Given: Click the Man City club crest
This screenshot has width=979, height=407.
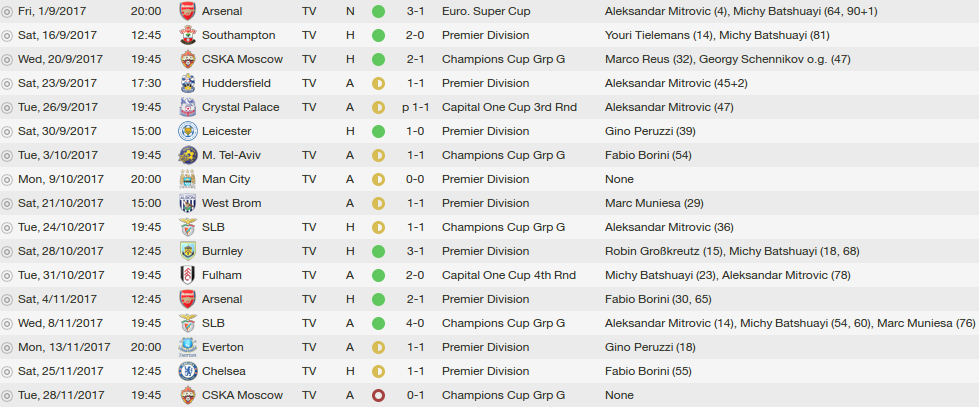Looking at the screenshot, I should [188, 180].
